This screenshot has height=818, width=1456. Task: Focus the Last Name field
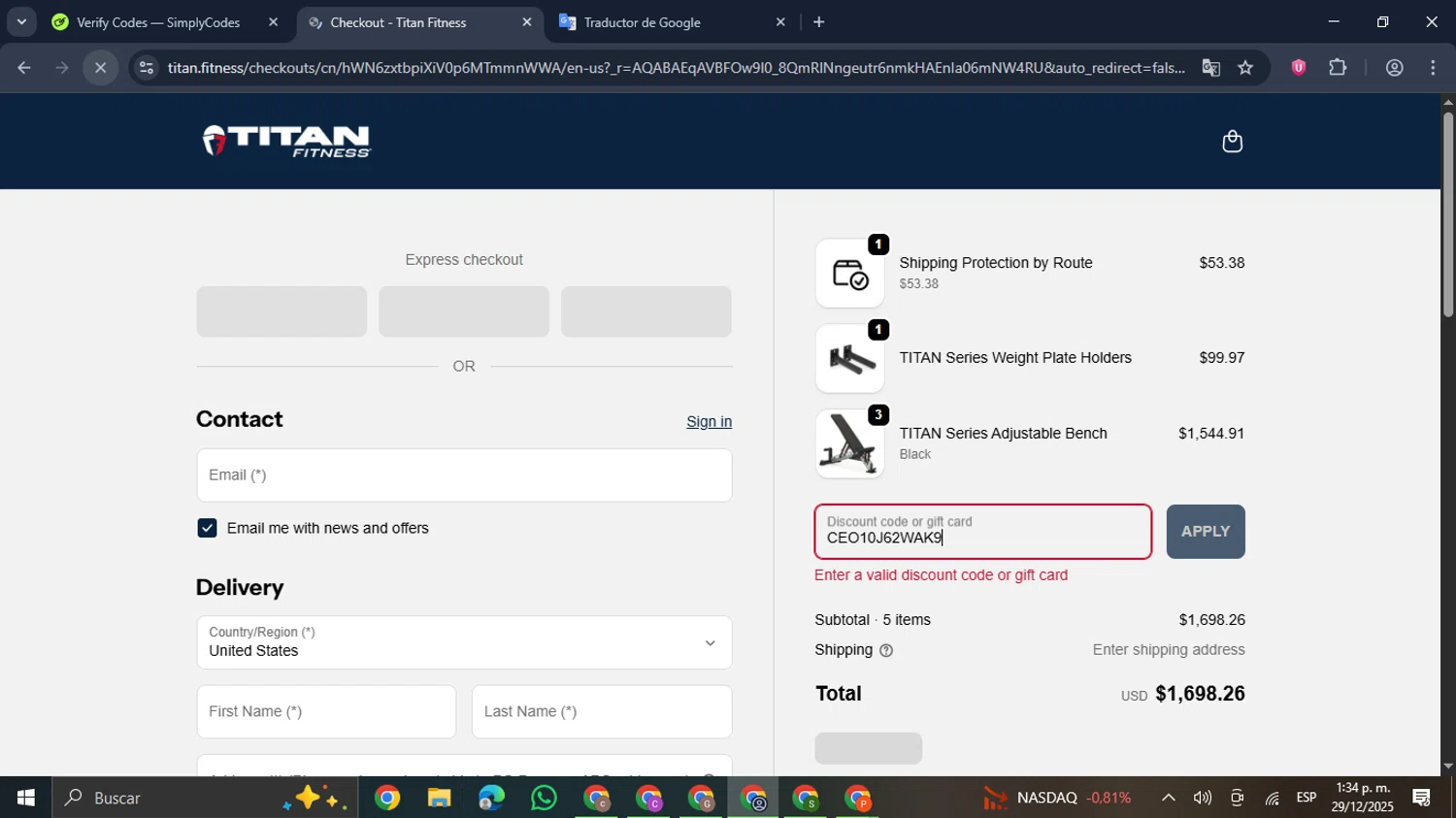pyautogui.click(x=602, y=711)
